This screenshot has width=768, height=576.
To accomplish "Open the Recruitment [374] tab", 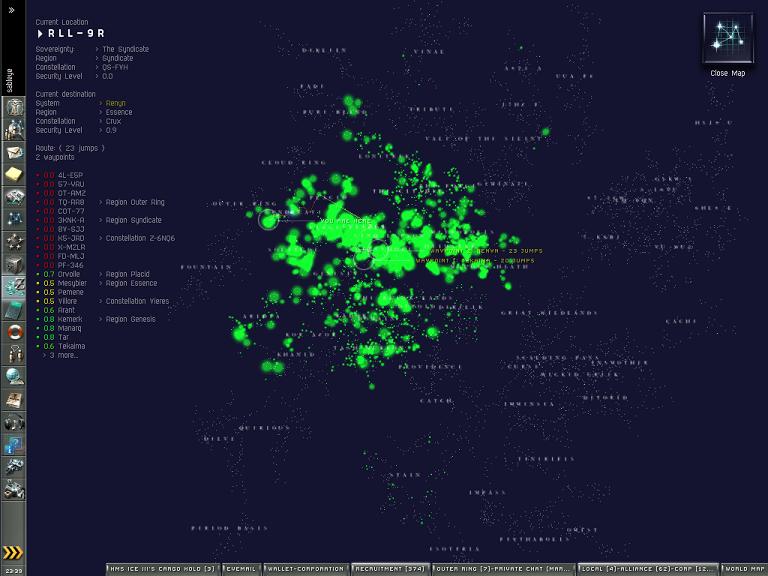I will pyautogui.click(x=390, y=569).
